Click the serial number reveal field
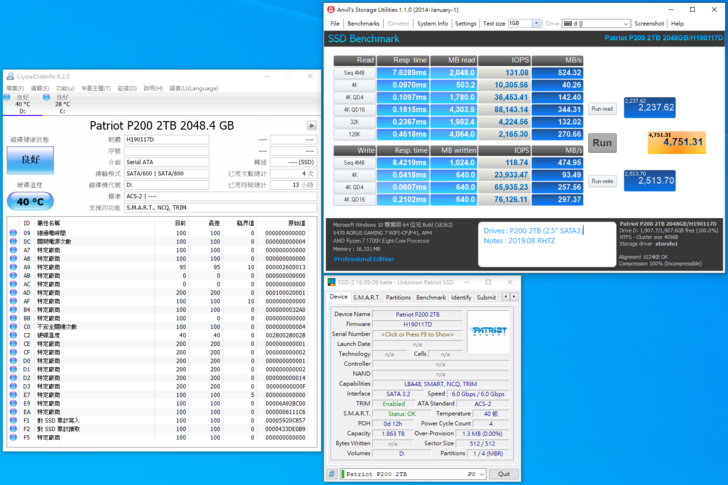Screen dimensions: 728x485 point(417,333)
